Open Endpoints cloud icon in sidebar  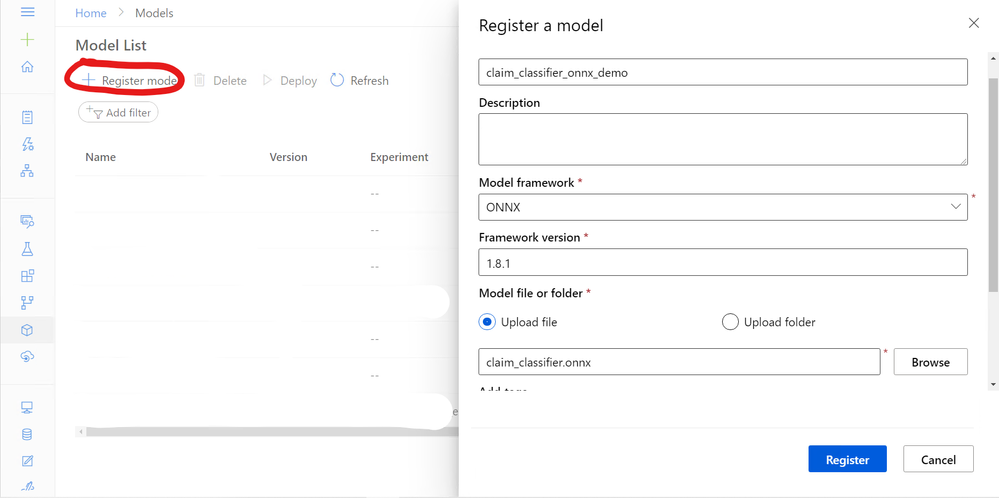tap(27, 357)
